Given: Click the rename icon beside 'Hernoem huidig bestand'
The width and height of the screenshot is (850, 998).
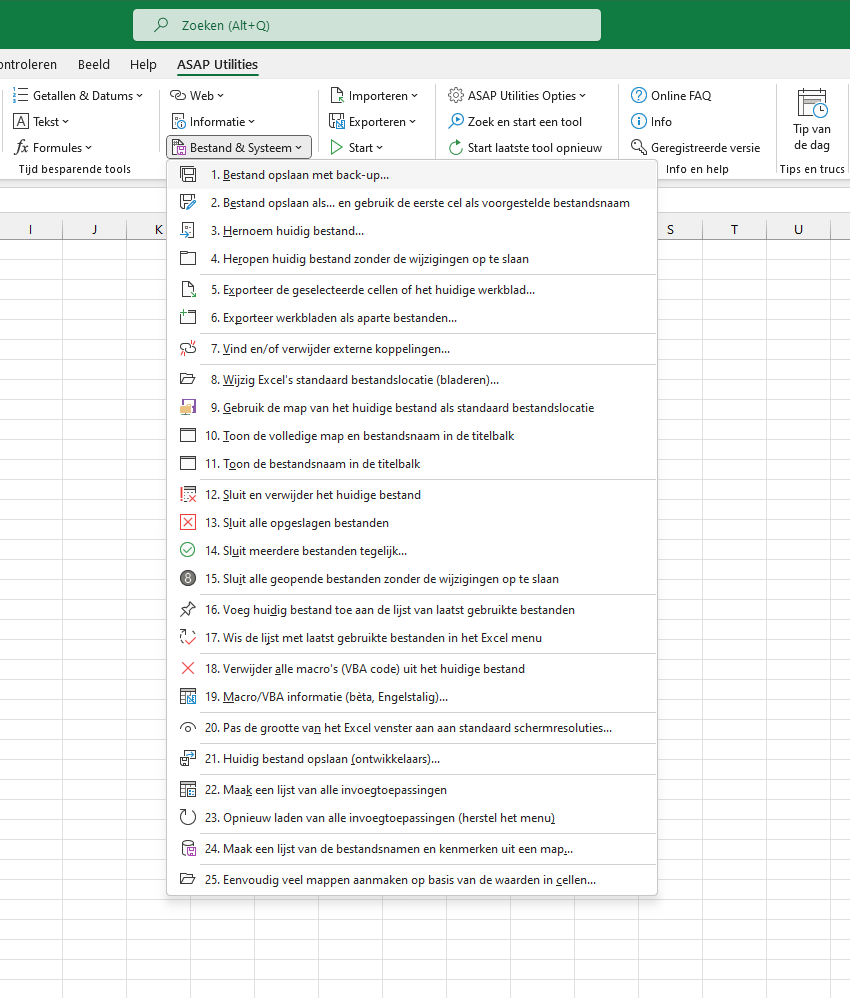Looking at the screenshot, I should point(188,230).
